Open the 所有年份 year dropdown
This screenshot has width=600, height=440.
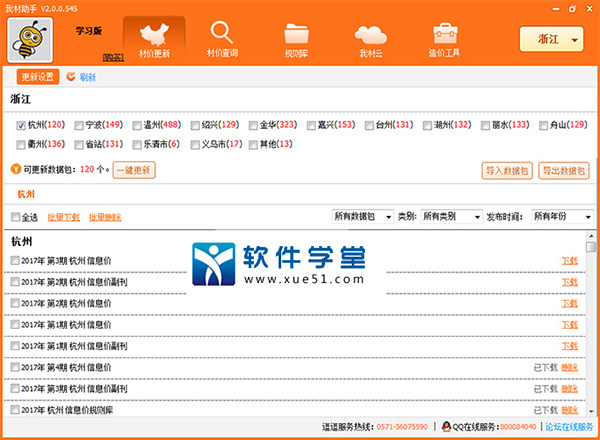[x=562, y=217]
